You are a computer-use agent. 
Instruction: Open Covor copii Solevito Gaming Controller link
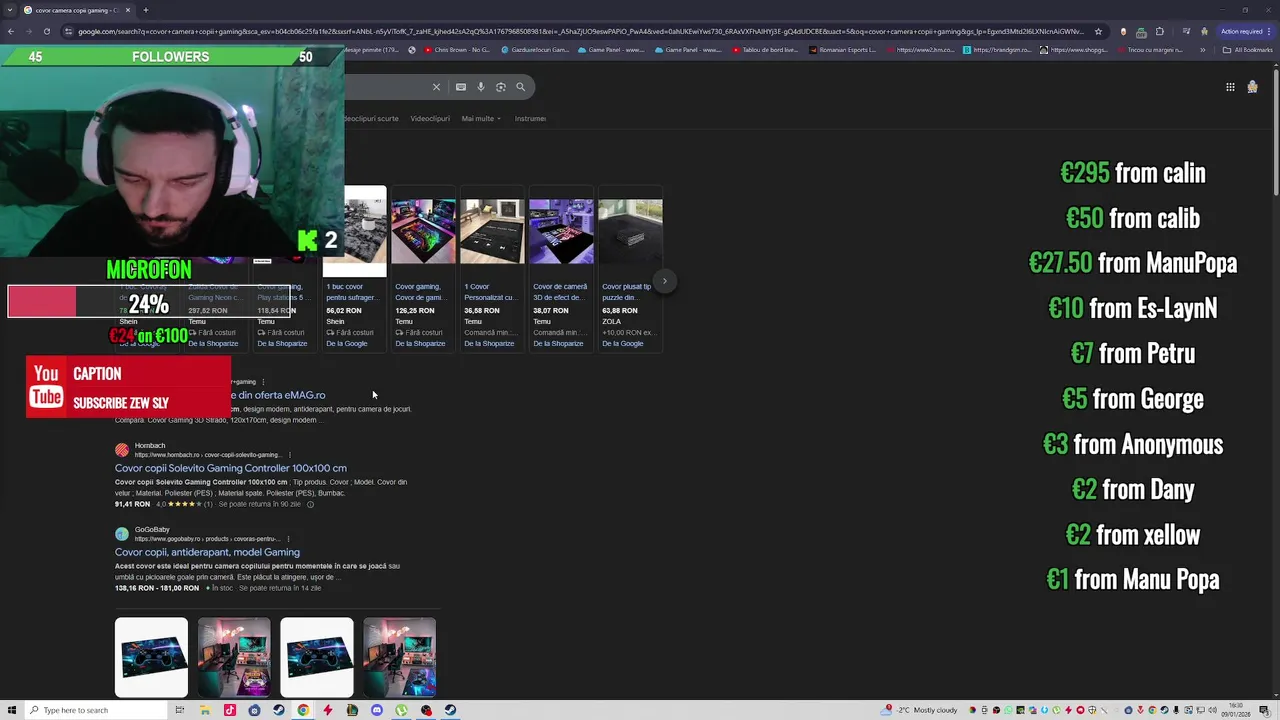pyautogui.click(x=231, y=468)
